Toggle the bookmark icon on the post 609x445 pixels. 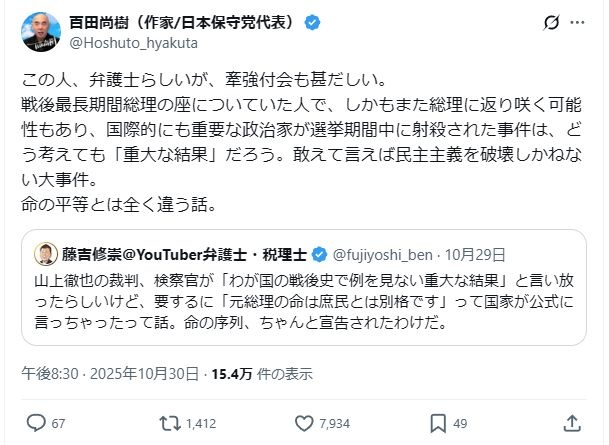pyautogui.click(x=435, y=422)
